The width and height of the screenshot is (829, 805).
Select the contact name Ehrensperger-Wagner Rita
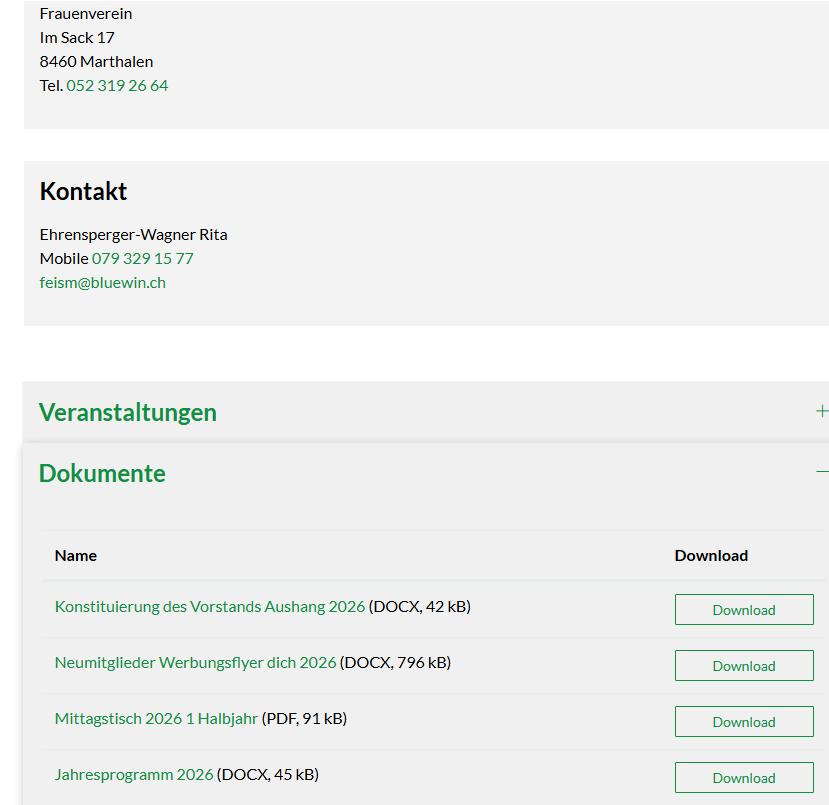pos(133,235)
